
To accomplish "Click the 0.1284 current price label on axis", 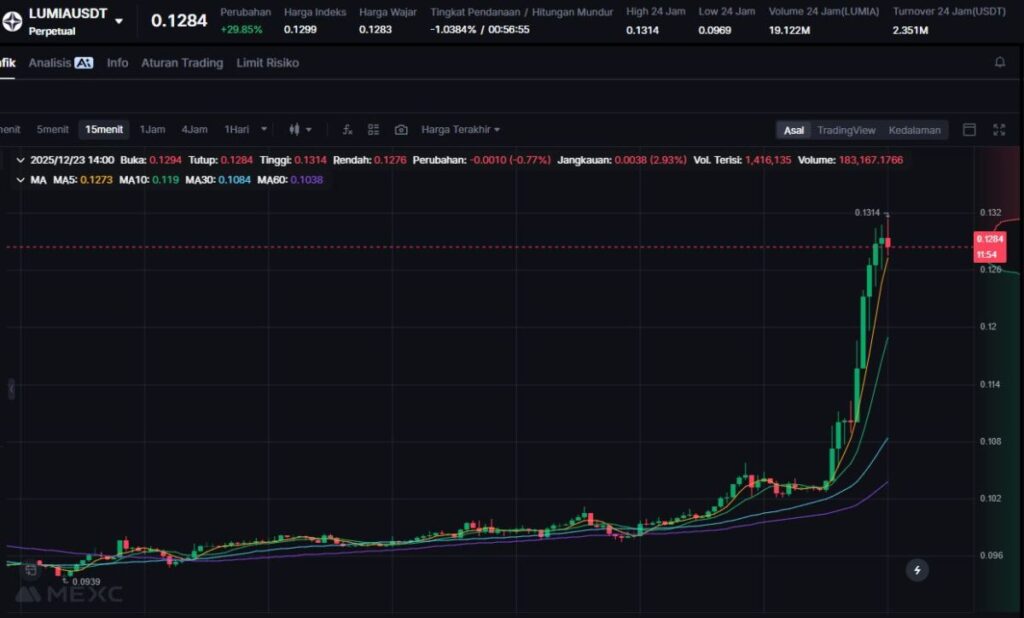I will [x=988, y=239].
